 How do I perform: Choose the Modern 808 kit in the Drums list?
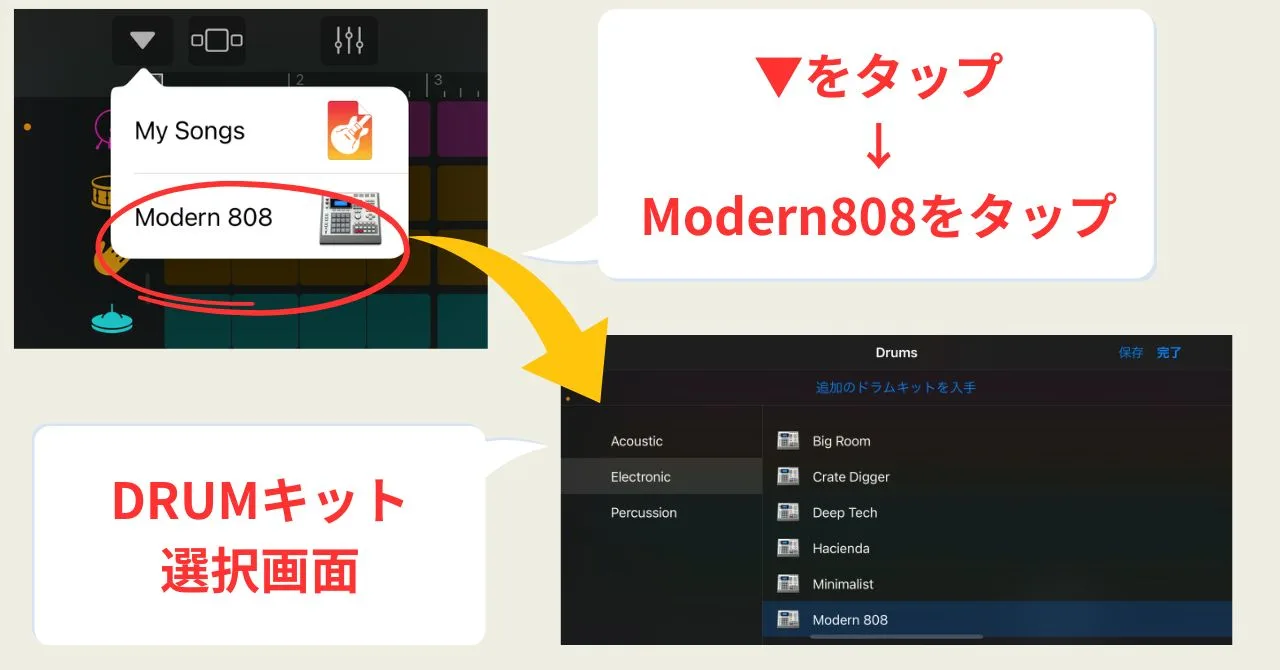pos(997,619)
